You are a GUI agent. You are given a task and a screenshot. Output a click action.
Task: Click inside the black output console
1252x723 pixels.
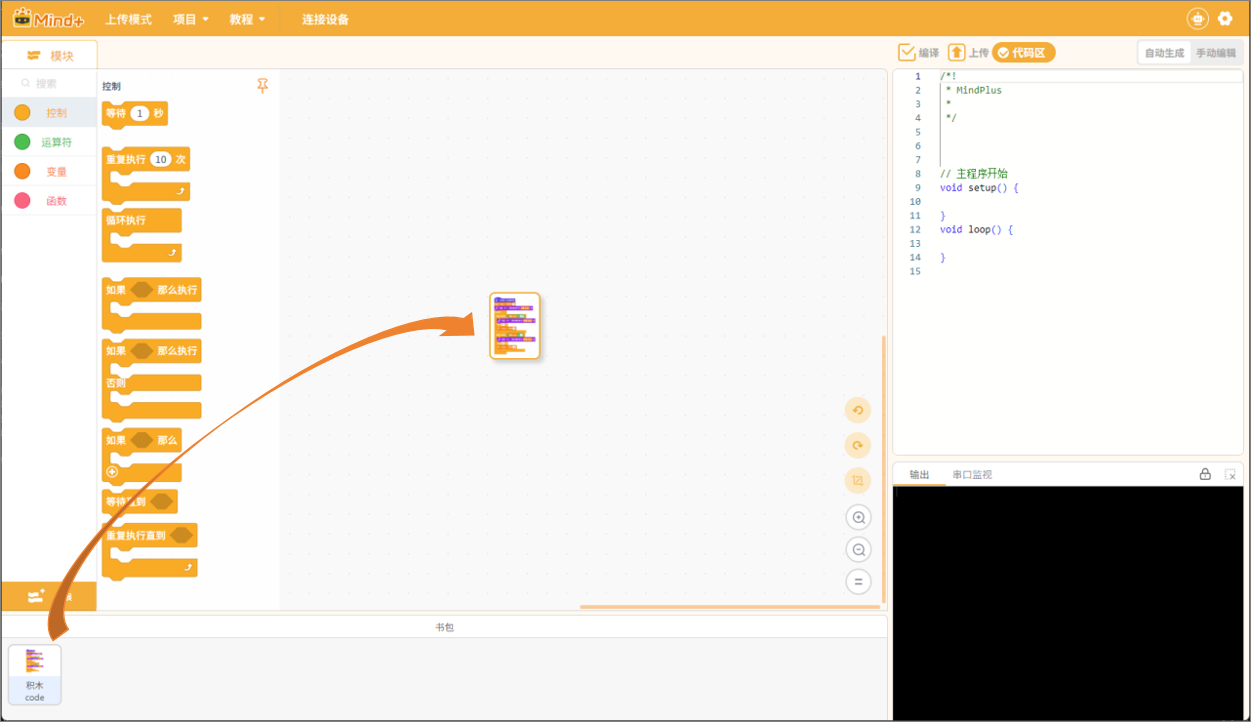point(1068,603)
